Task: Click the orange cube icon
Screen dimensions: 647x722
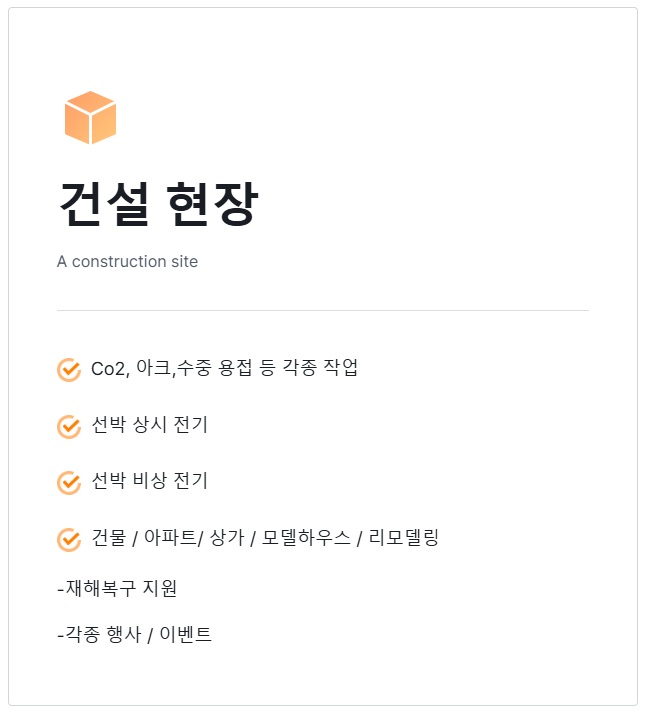Action: (90, 118)
